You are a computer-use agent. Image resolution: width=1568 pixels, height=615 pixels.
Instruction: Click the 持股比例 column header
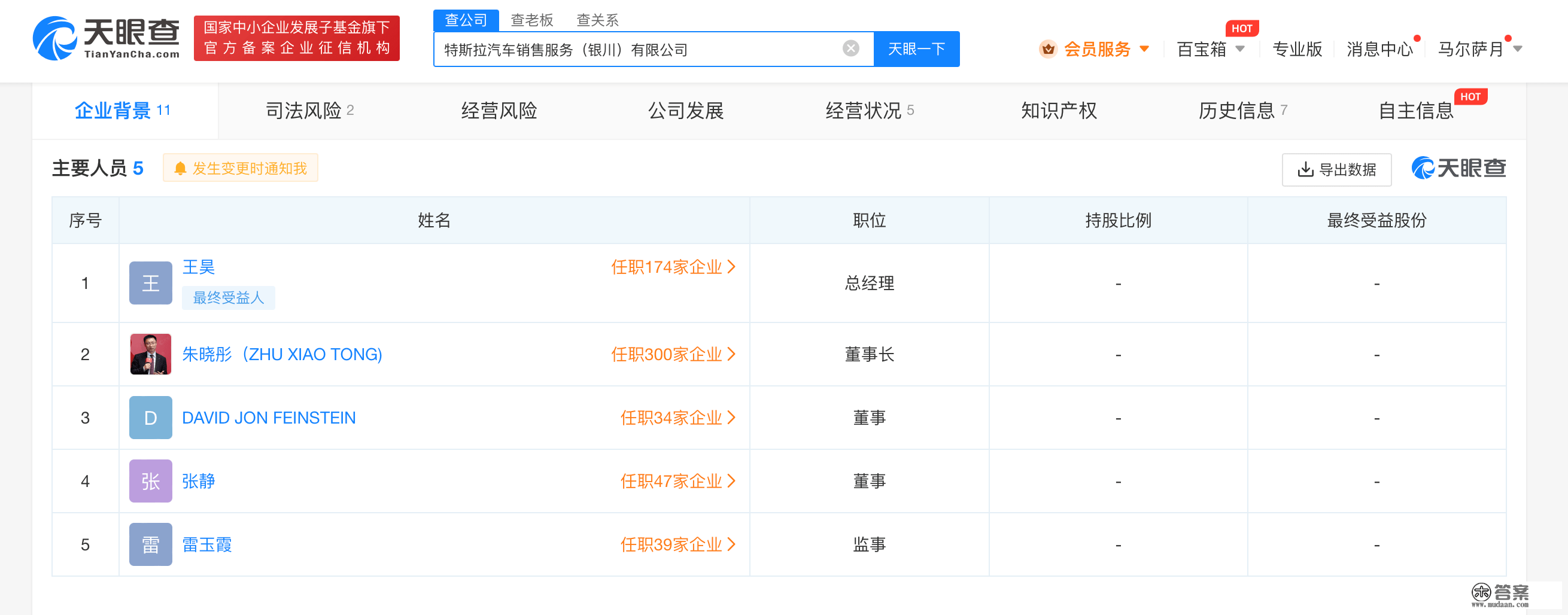1118,220
